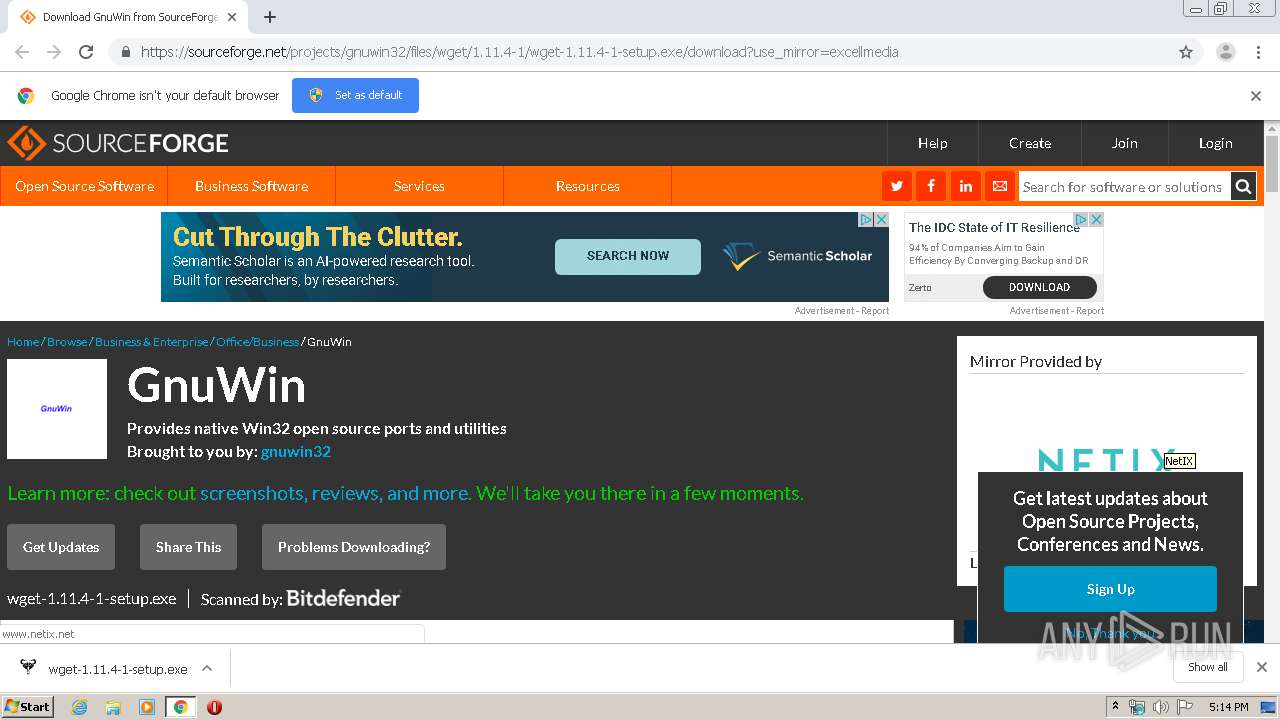Click the browser address bar

(640, 52)
